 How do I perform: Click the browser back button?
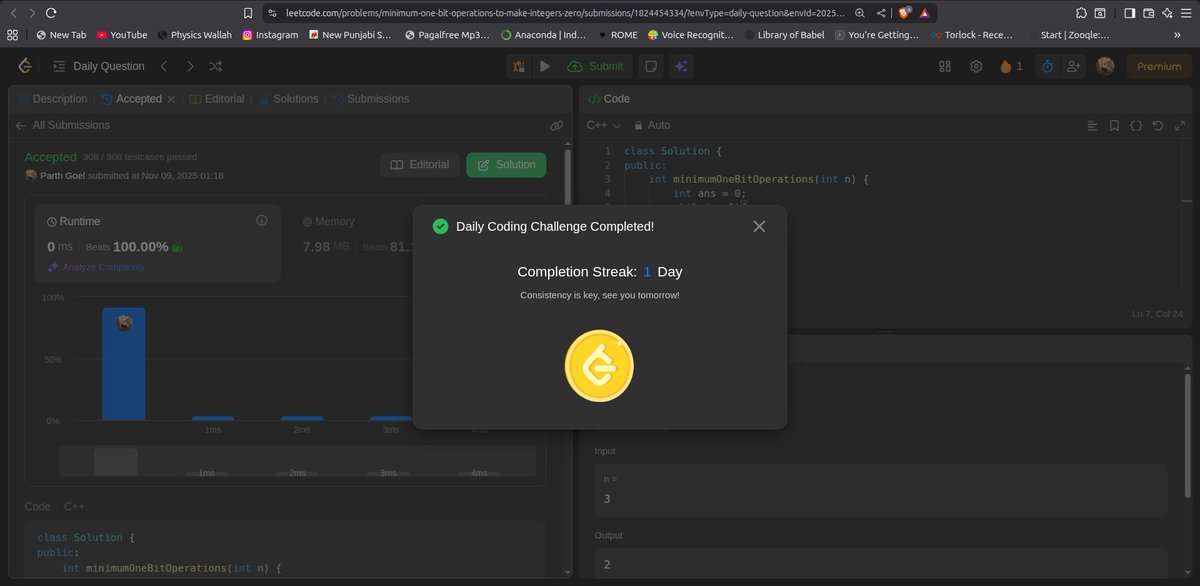click(x=13, y=13)
